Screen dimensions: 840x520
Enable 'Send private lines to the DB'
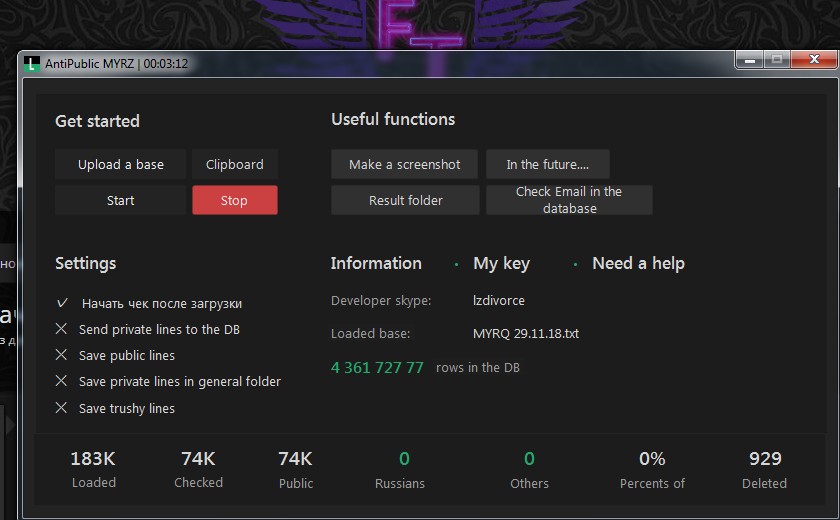pos(62,329)
